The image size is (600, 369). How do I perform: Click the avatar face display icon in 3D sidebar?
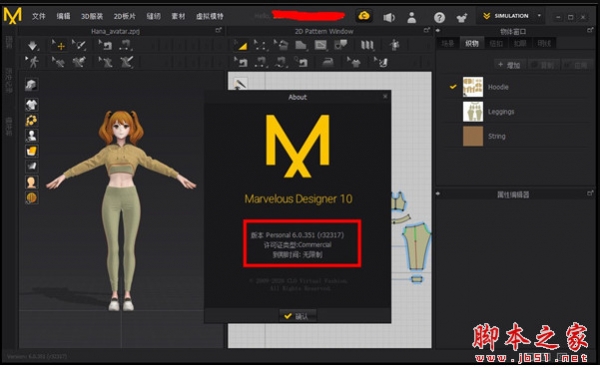point(31,182)
